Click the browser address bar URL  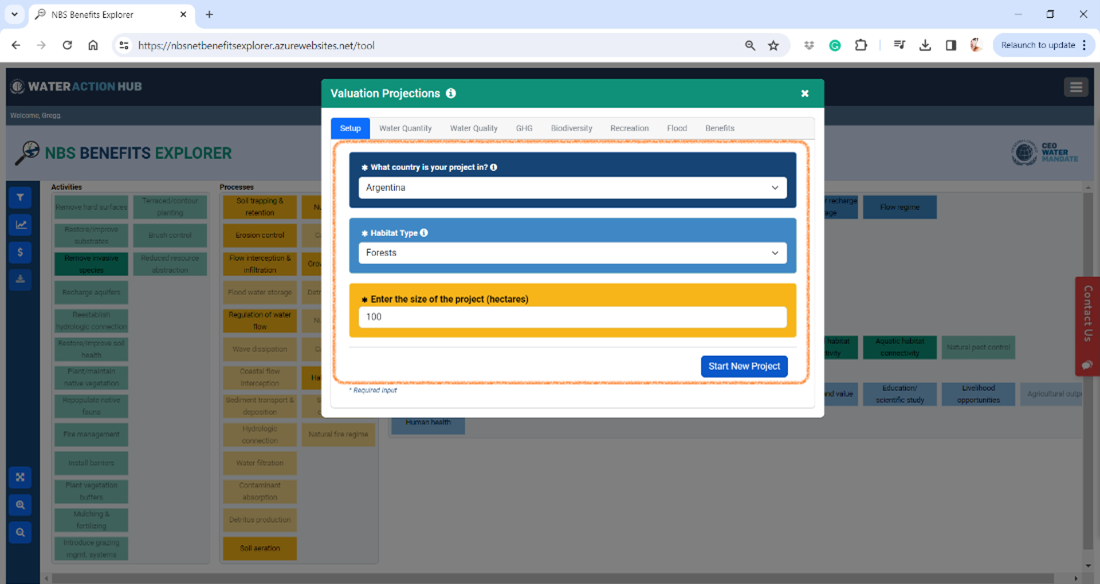pos(256,45)
